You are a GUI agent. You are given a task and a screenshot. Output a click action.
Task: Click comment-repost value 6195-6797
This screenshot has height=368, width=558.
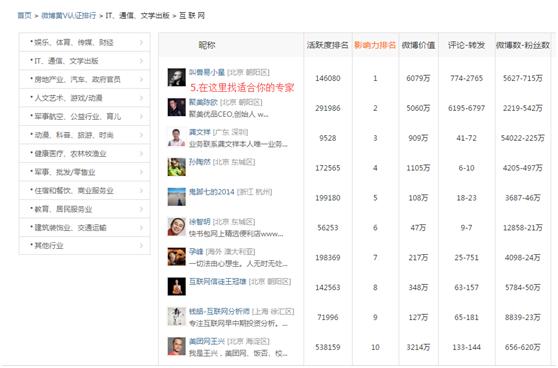[x=467, y=108]
